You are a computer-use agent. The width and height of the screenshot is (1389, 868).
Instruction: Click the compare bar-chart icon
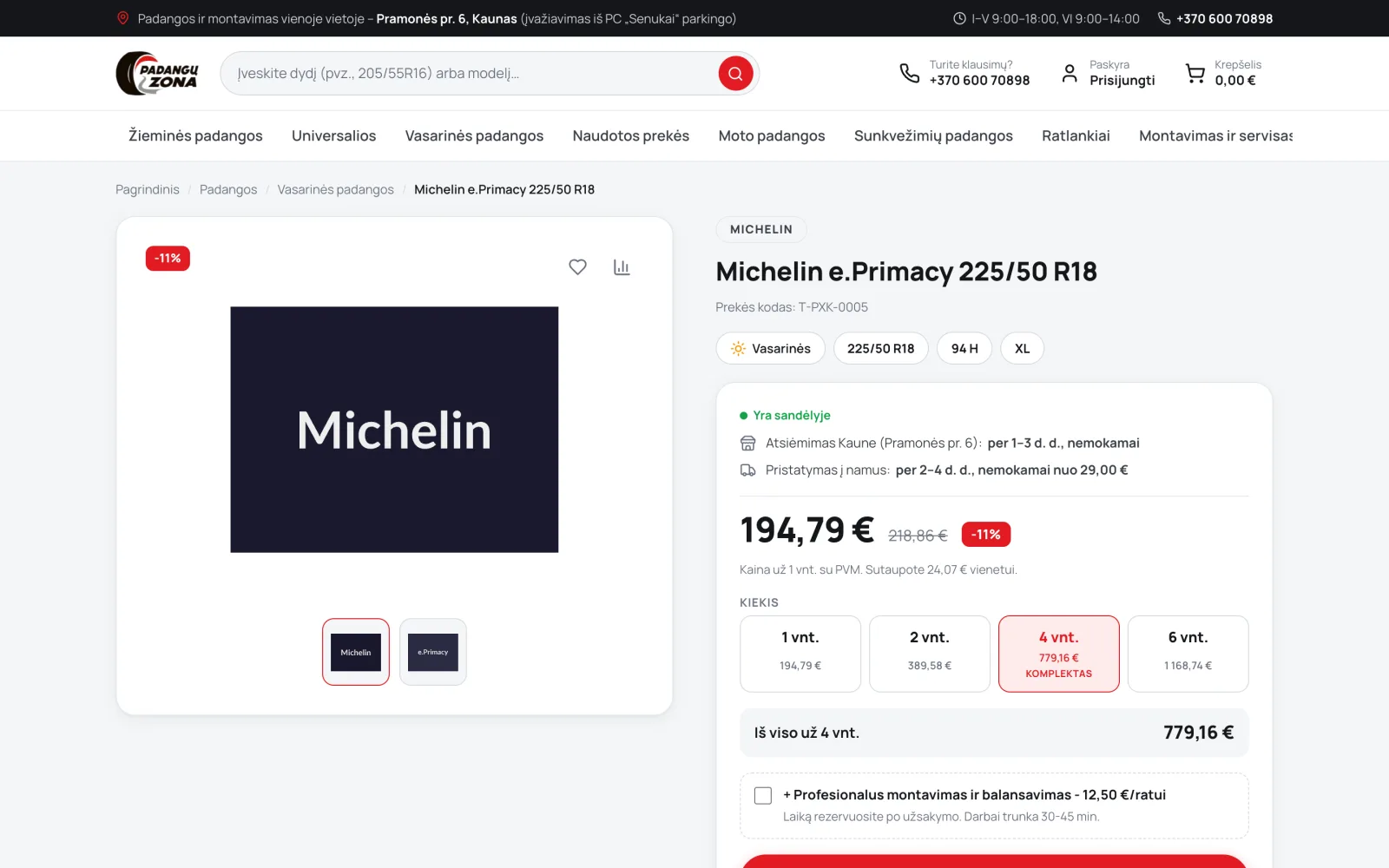622,267
